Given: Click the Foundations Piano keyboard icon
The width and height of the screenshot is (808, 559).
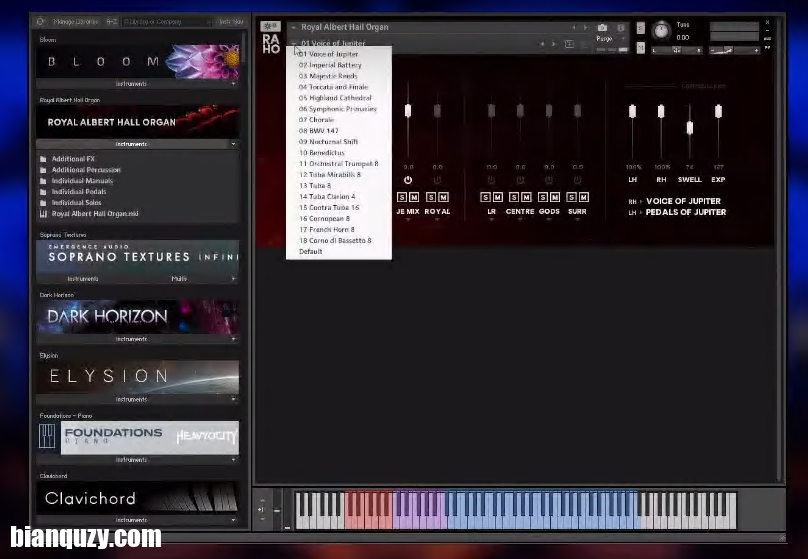Looking at the screenshot, I should pos(47,436).
